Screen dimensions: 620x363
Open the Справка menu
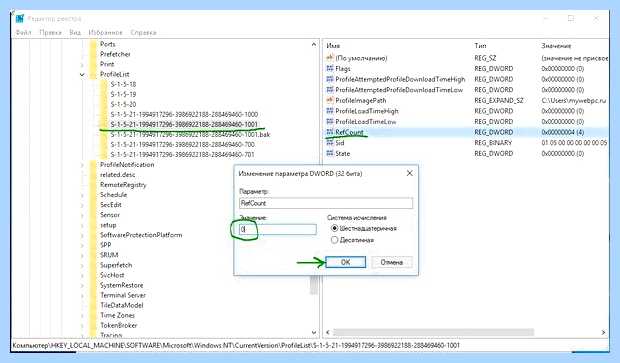click(x=144, y=32)
